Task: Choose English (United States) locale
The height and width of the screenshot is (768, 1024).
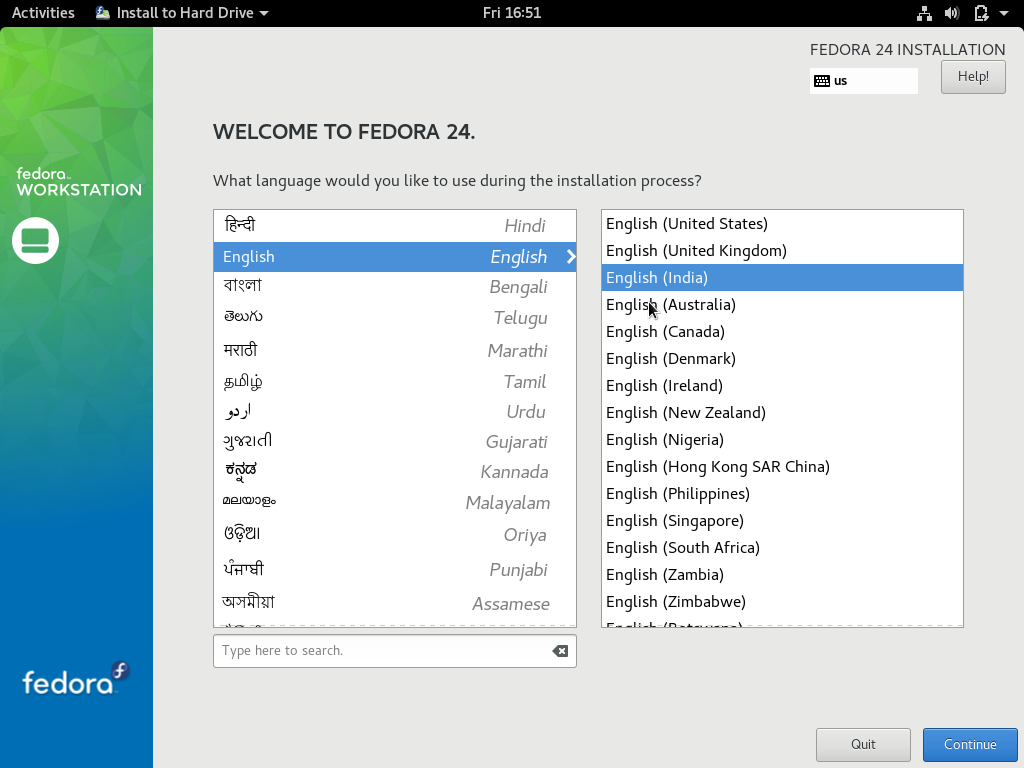Action: click(782, 224)
